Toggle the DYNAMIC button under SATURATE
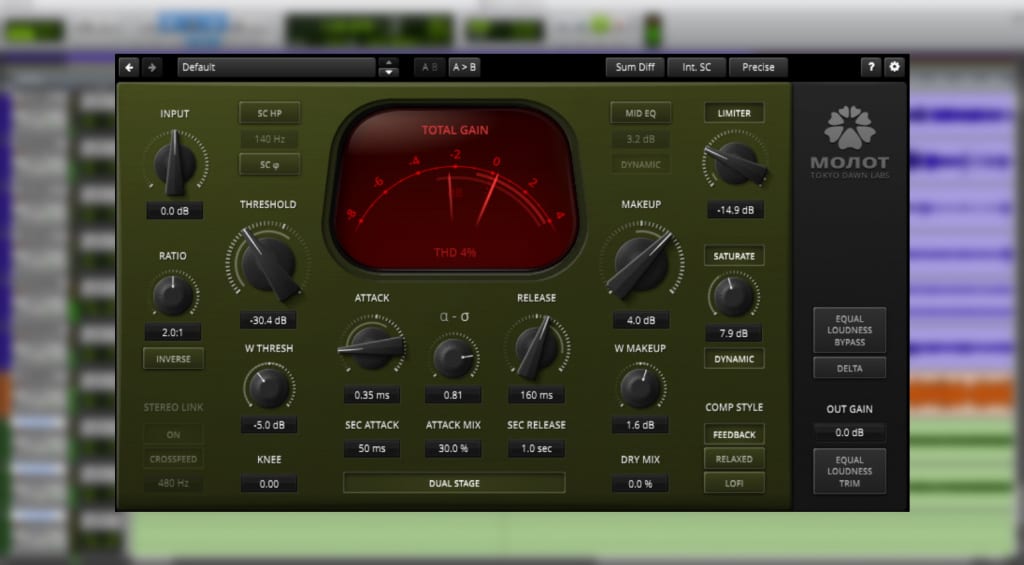 point(734,359)
